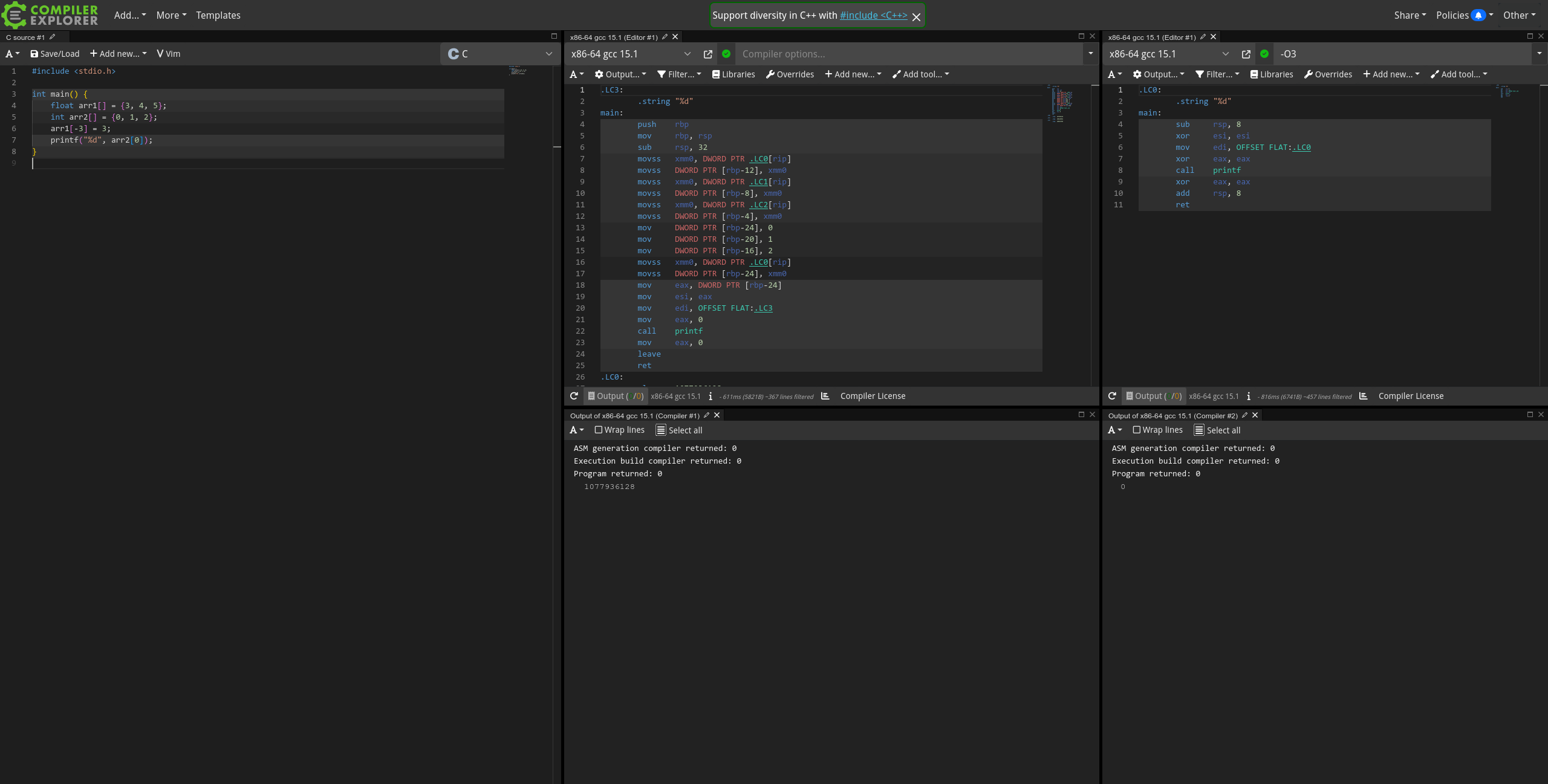The width and height of the screenshot is (1548, 784).
Task: Open compiler #1 Filter... menu
Action: (x=679, y=74)
